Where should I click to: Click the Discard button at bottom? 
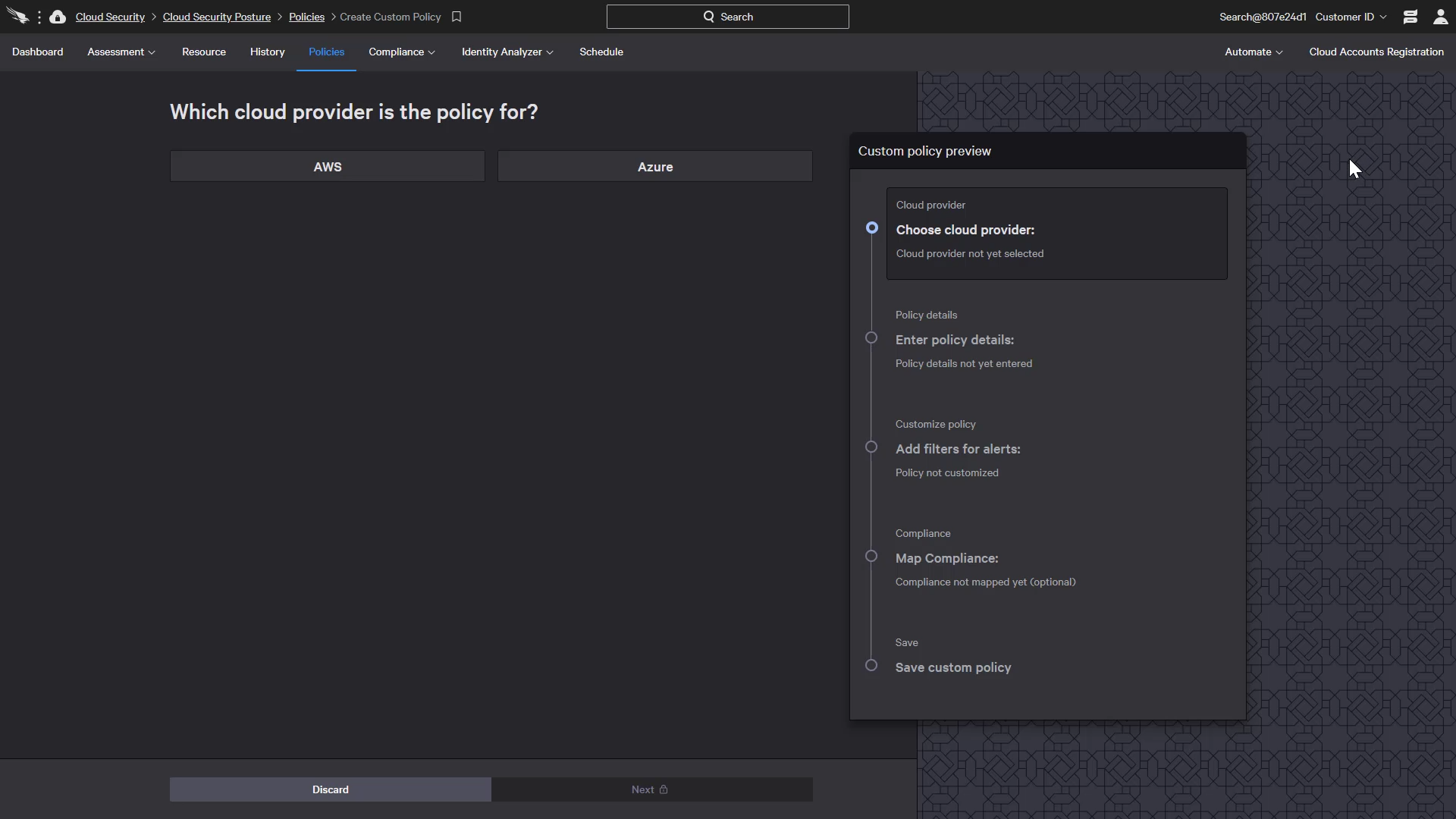(330, 789)
